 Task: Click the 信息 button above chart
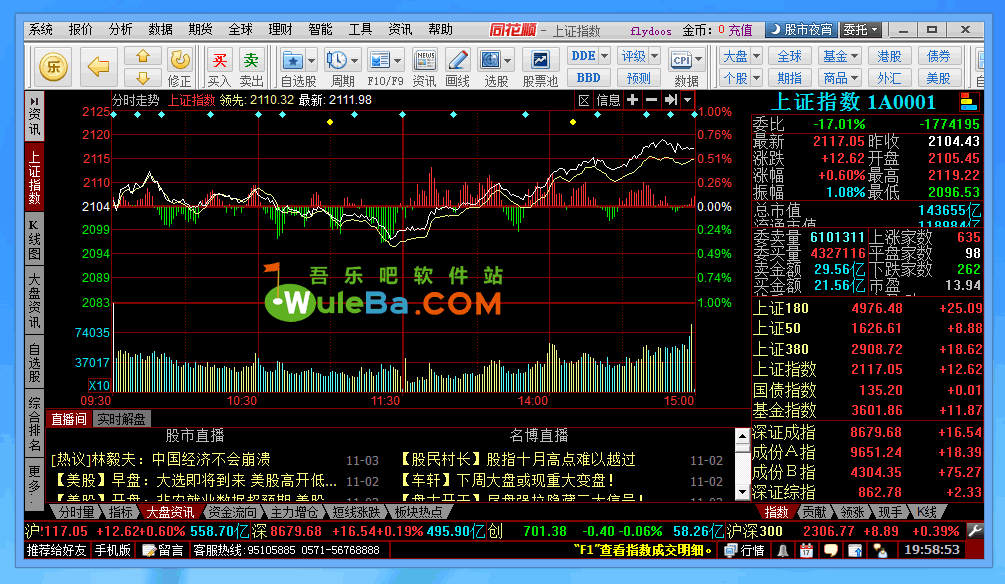coord(608,100)
